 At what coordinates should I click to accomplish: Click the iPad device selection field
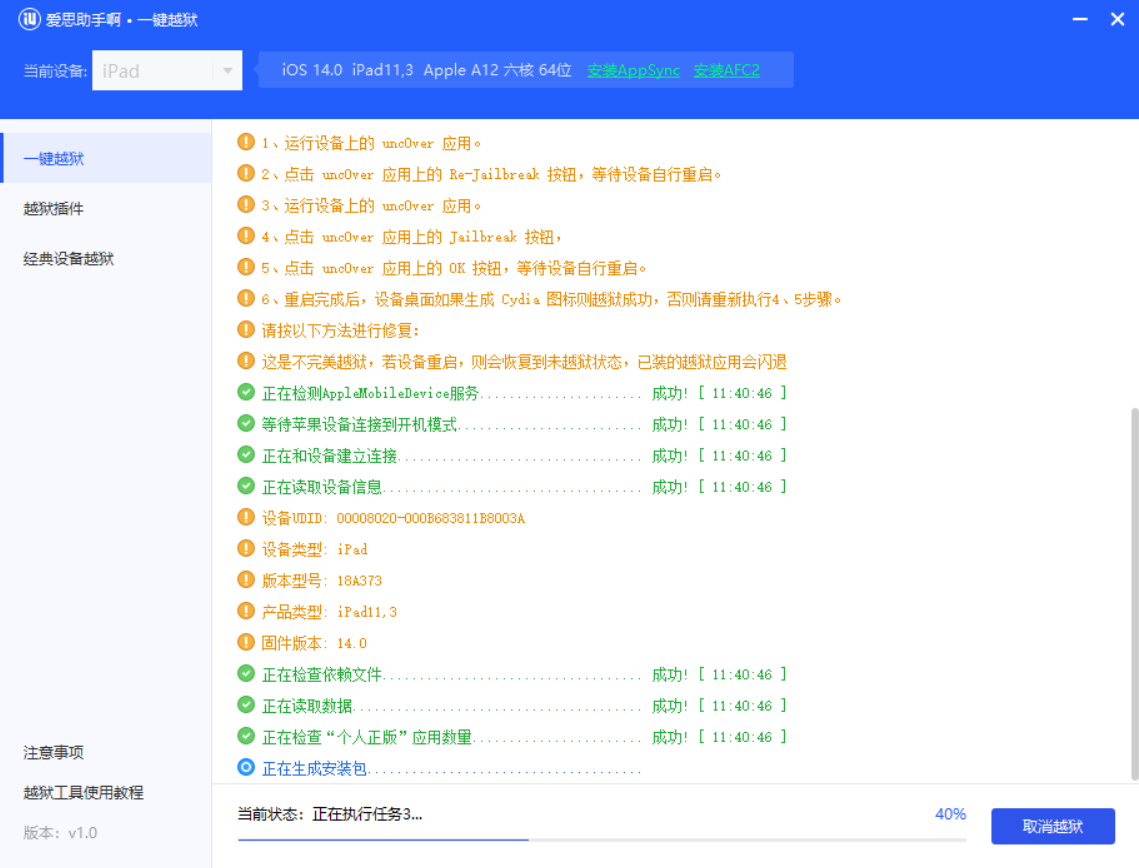click(152, 71)
